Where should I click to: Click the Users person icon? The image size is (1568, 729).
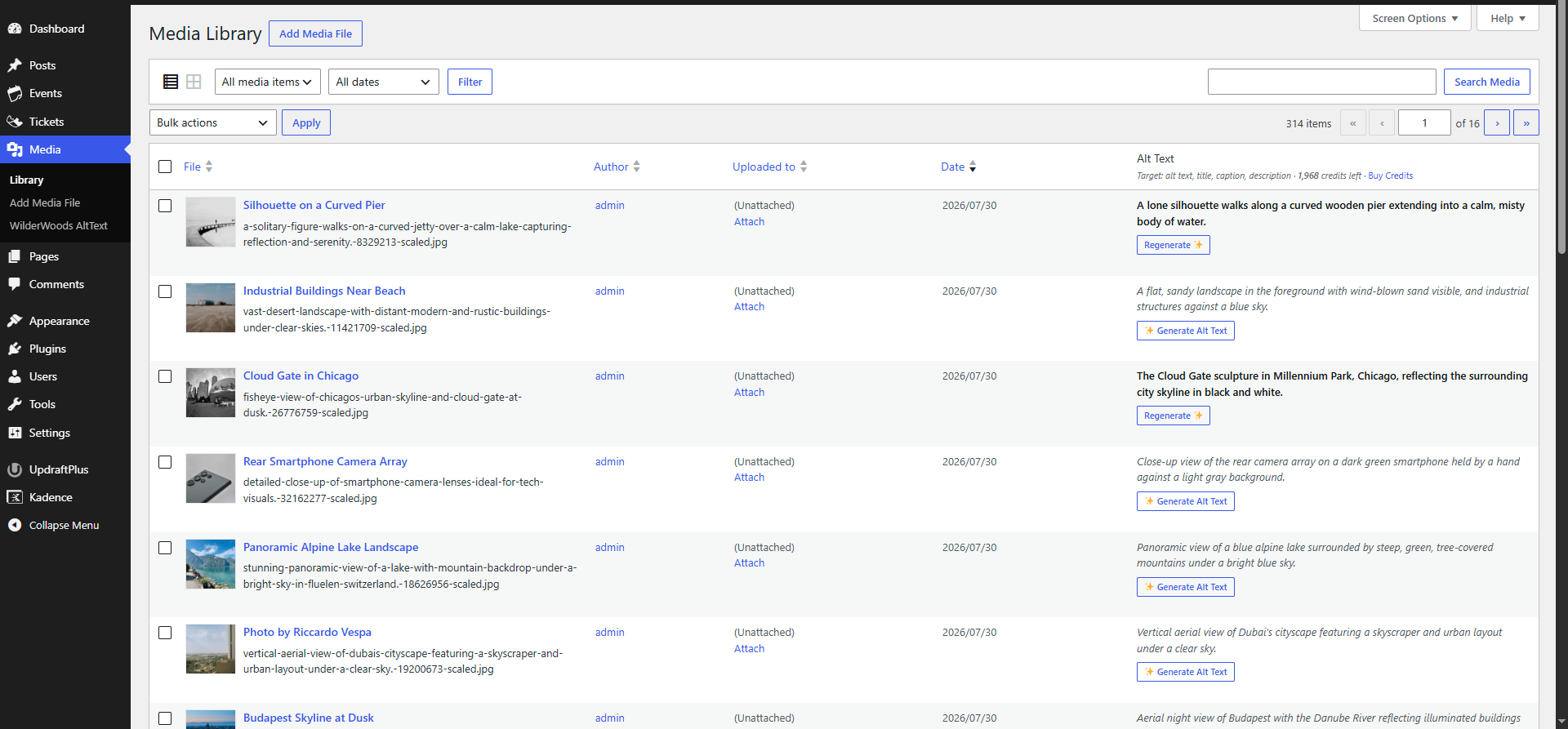pos(15,376)
